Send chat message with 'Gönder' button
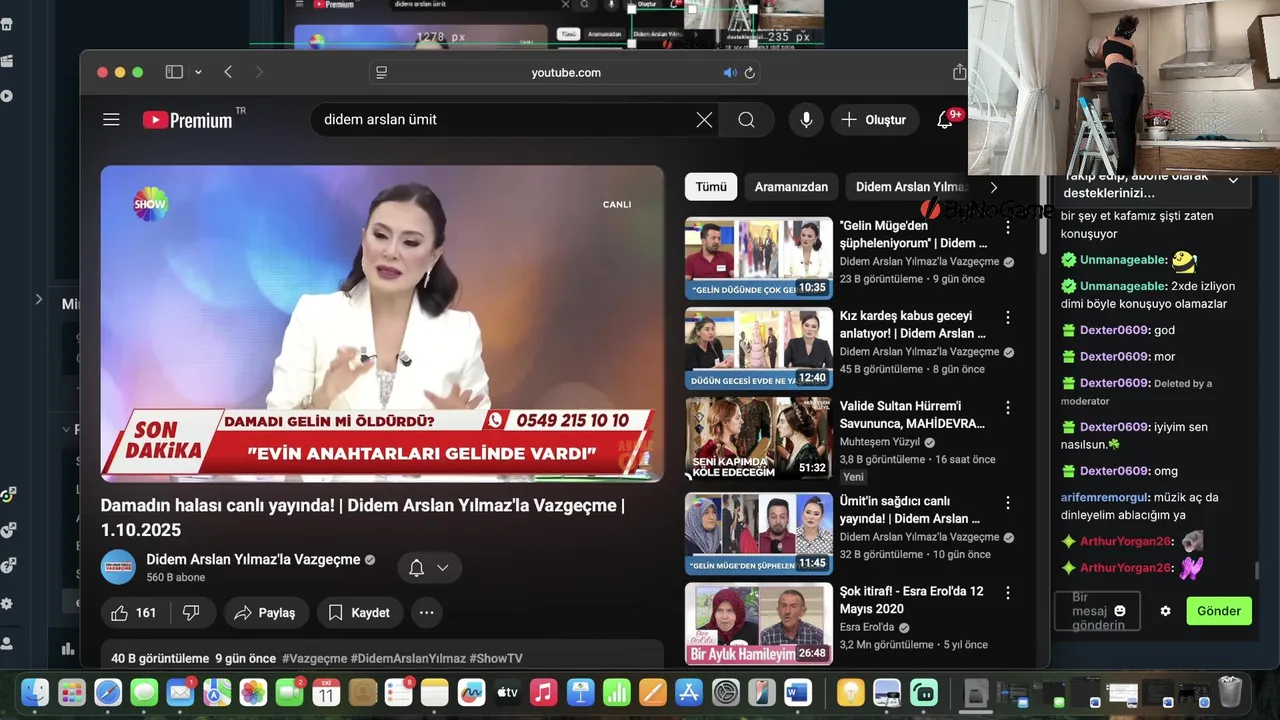 [1219, 611]
